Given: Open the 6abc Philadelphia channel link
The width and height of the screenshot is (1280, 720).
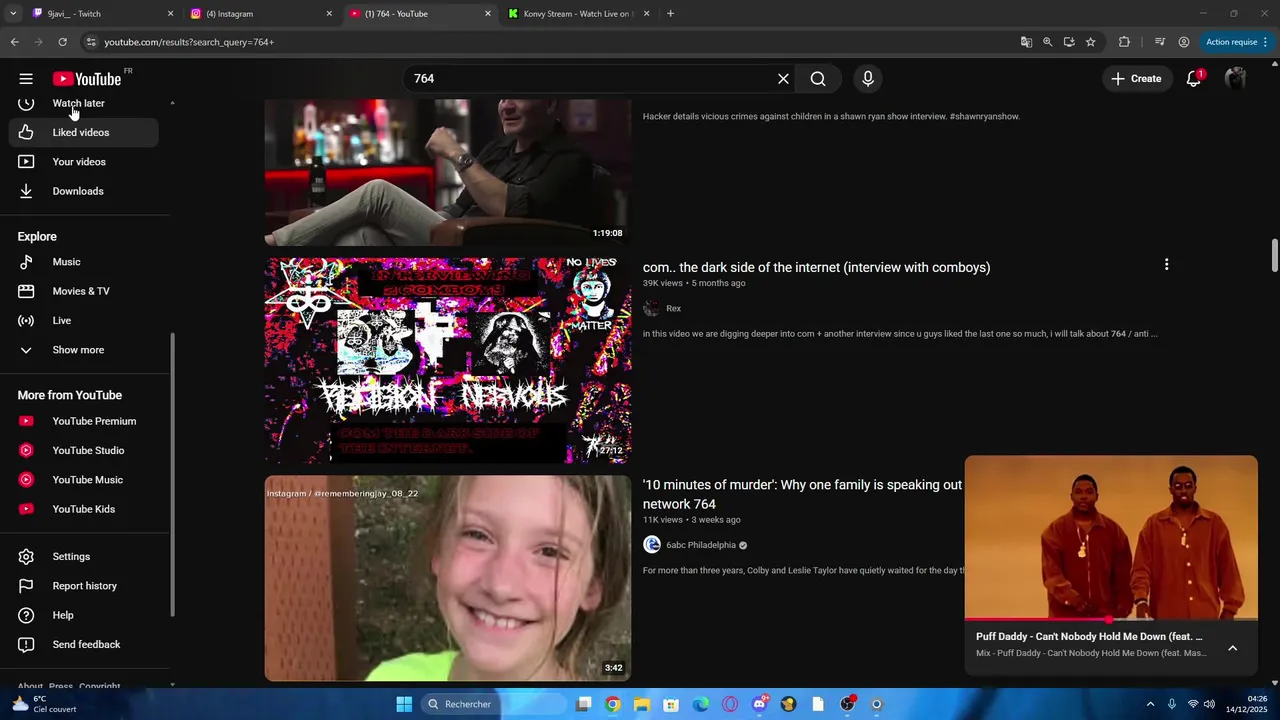Looking at the screenshot, I should pyautogui.click(x=701, y=545).
